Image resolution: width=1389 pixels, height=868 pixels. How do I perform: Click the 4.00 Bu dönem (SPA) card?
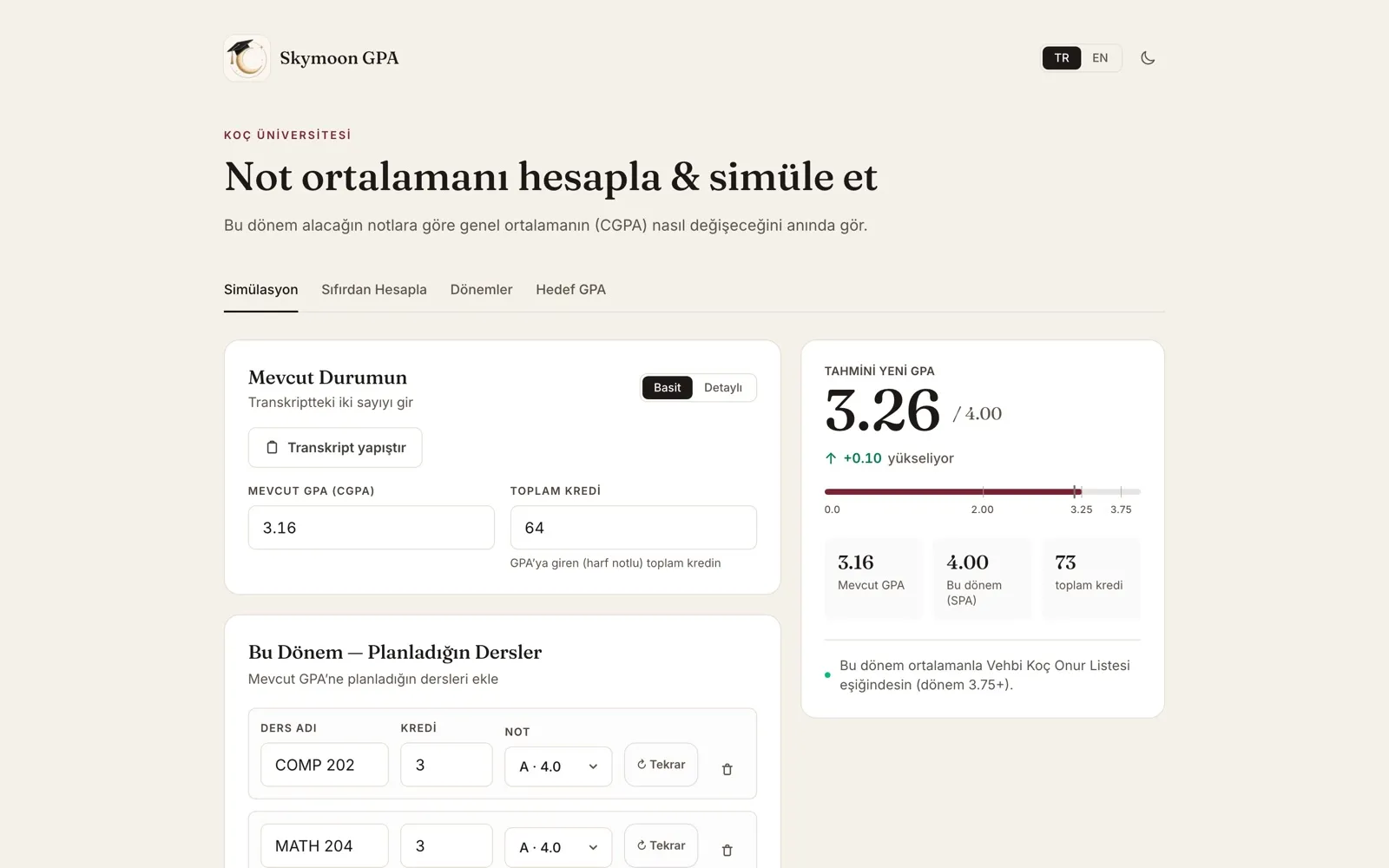[982, 579]
